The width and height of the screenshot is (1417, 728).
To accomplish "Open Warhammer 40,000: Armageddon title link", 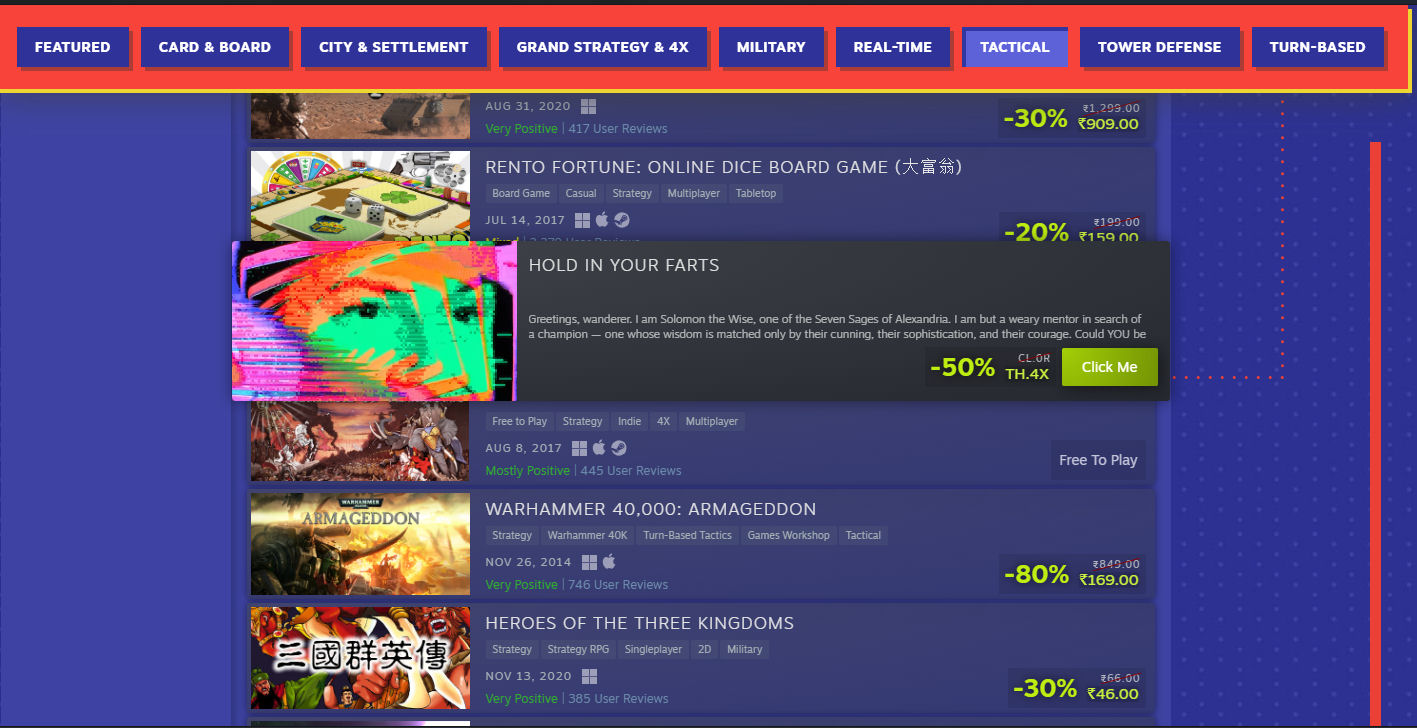I will pos(651,509).
